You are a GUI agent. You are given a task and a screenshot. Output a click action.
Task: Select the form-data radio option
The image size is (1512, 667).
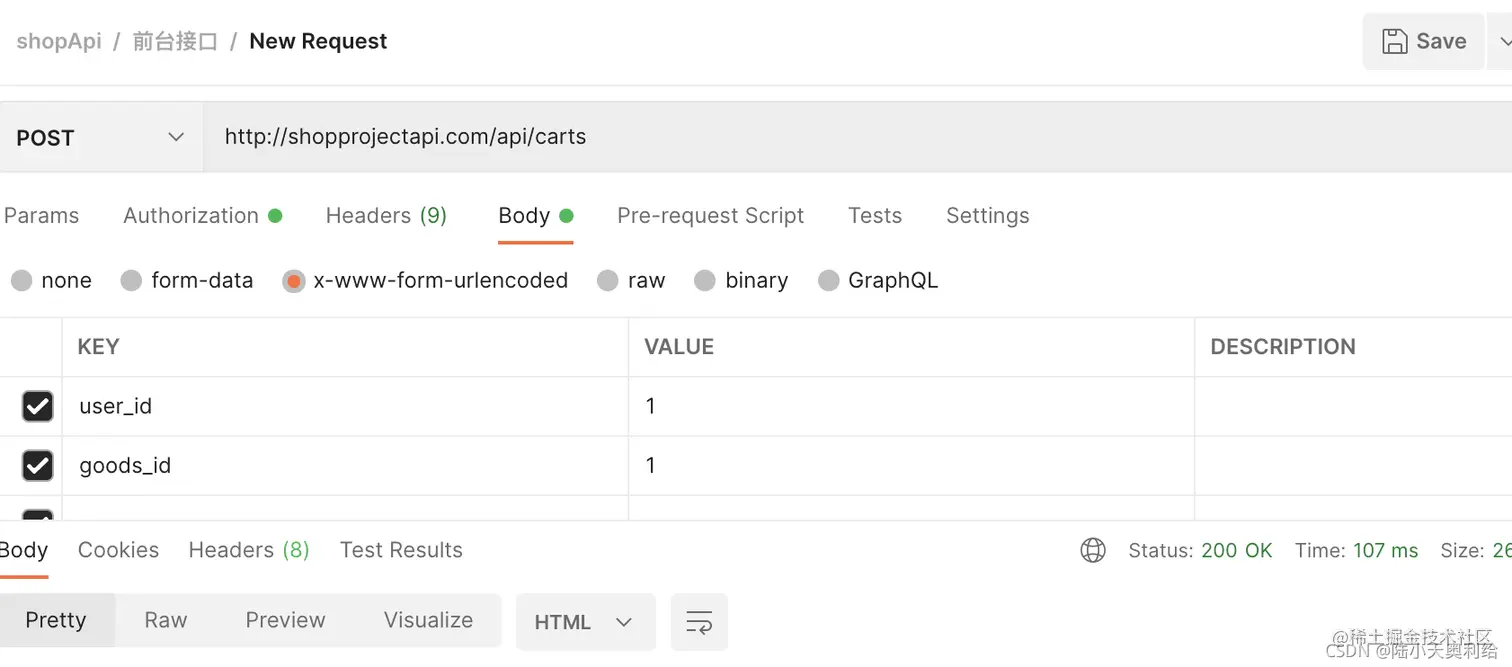click(x=131, y=281)
